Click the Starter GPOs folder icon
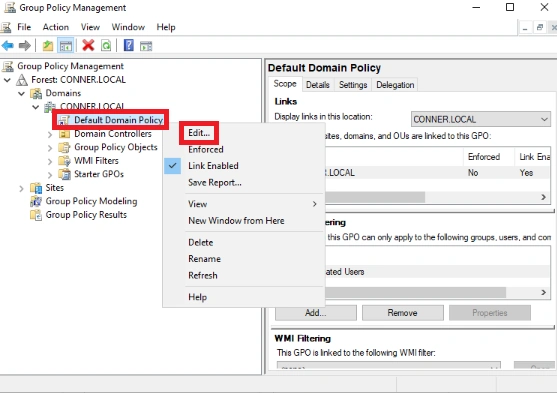 pos(64,174)
